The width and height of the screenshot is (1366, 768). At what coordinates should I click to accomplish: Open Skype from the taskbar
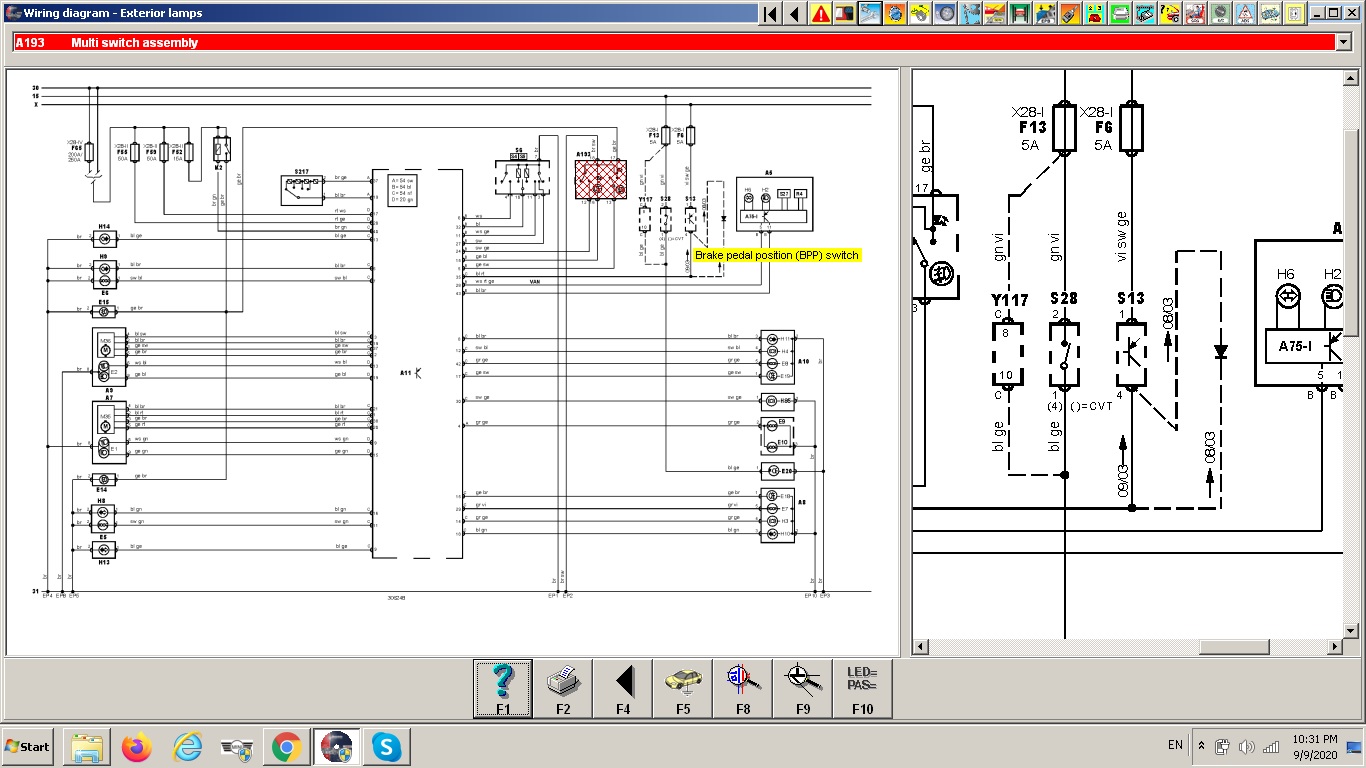386,746
